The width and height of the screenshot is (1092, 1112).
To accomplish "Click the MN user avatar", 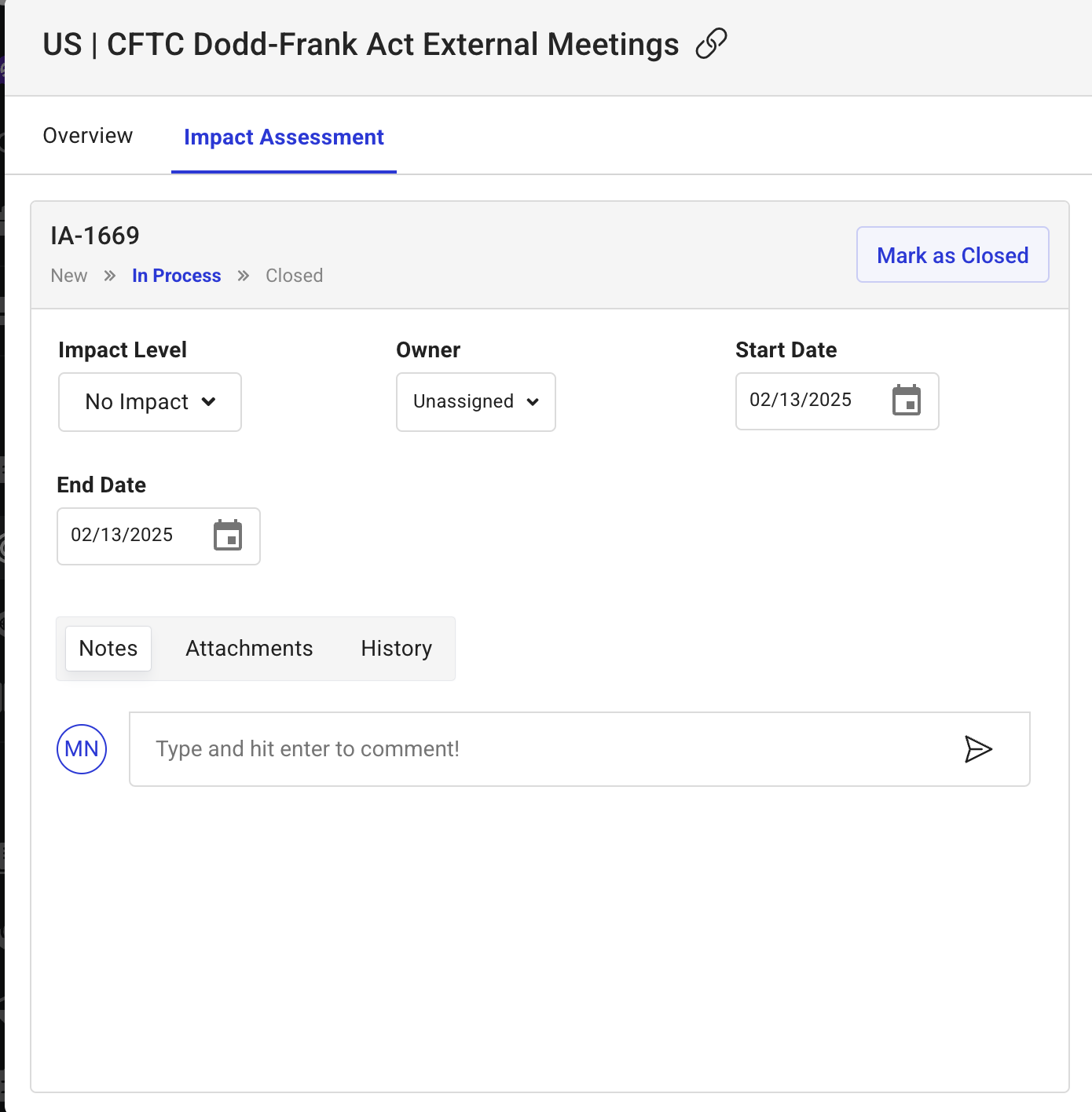I will pos(82,749).
